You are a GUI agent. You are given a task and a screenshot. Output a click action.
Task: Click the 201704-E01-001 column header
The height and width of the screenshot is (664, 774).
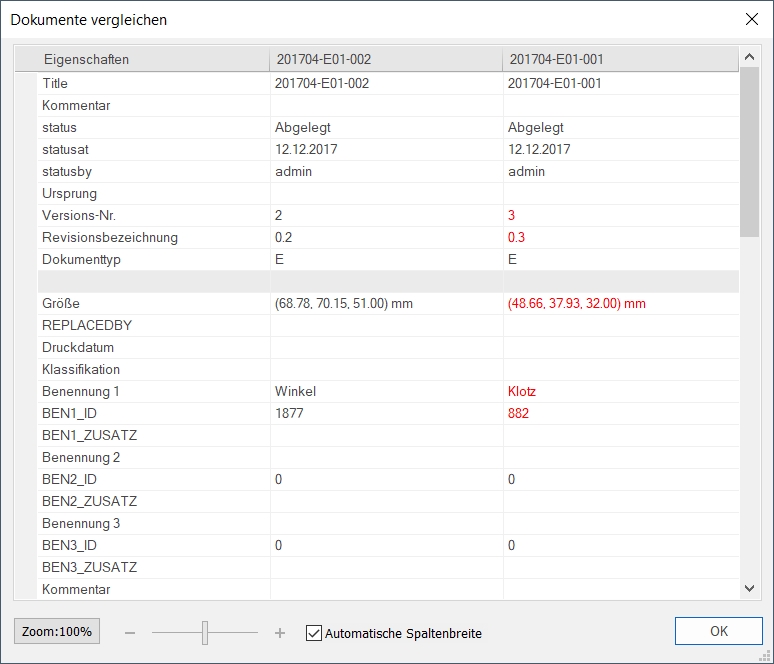(556, 60)
